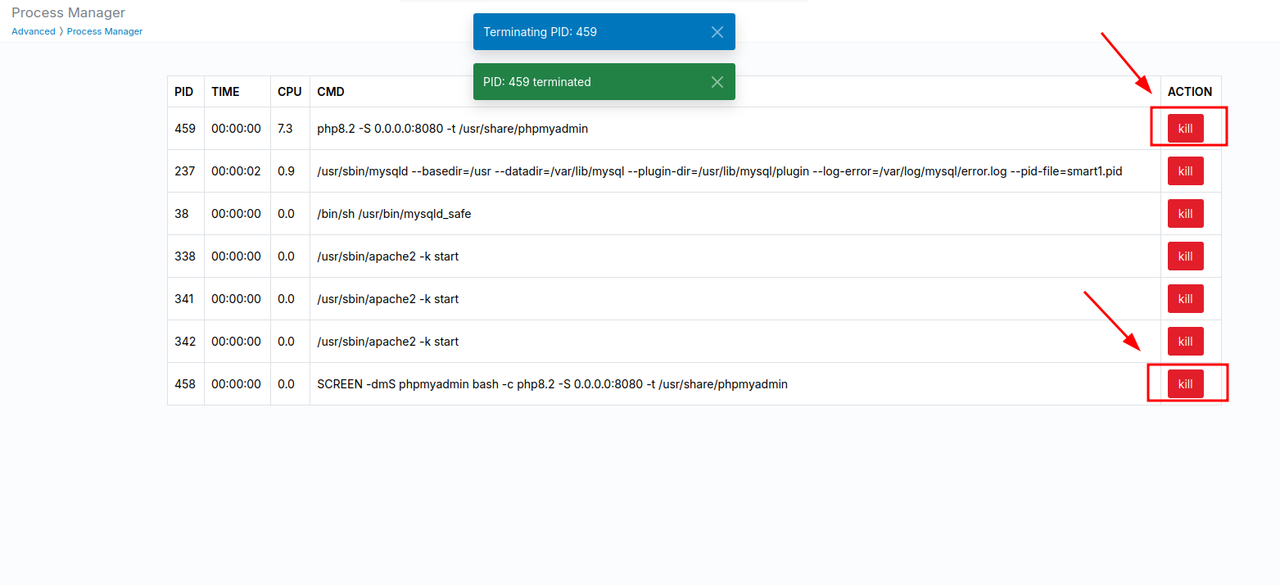1280x585 pixels.
Task: Kill apache2 process PID 341
Action: click(1185, 299)
